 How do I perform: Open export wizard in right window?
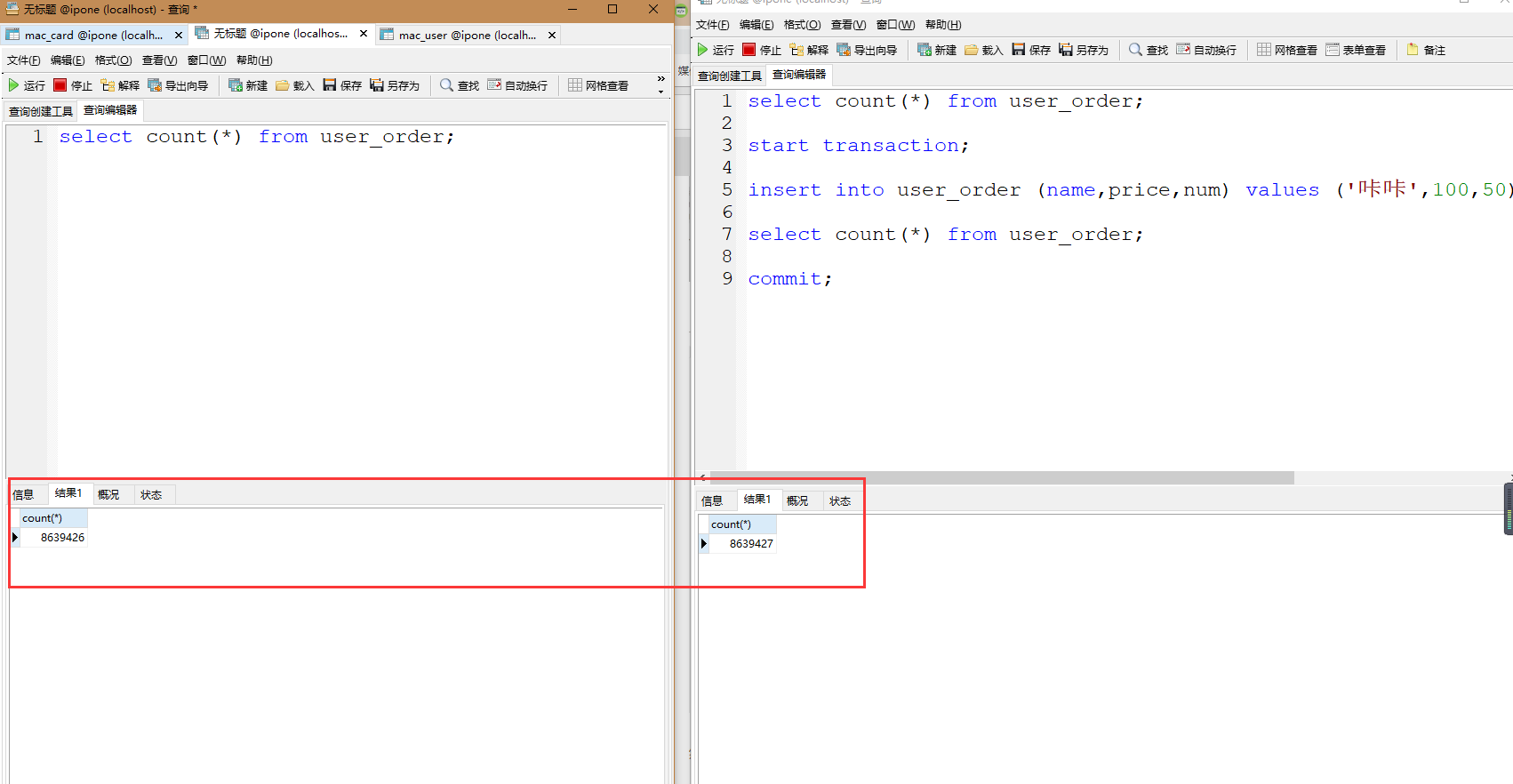point(867,50)
